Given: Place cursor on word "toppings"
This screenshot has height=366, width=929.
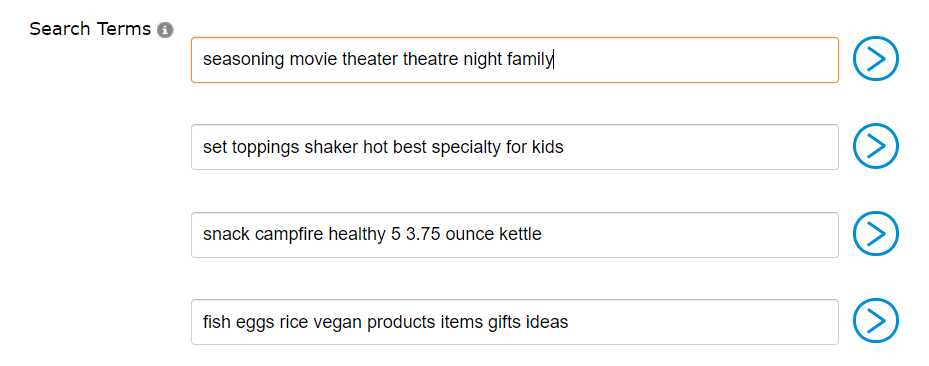Looking at the screenshot, I should [x=266, y=147].
